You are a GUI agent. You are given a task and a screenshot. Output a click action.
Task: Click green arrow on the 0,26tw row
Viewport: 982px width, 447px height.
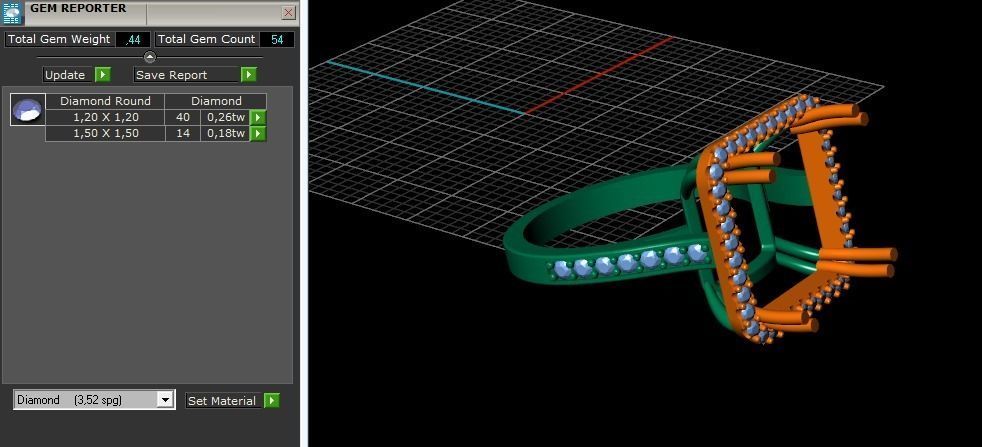[258, 117]
